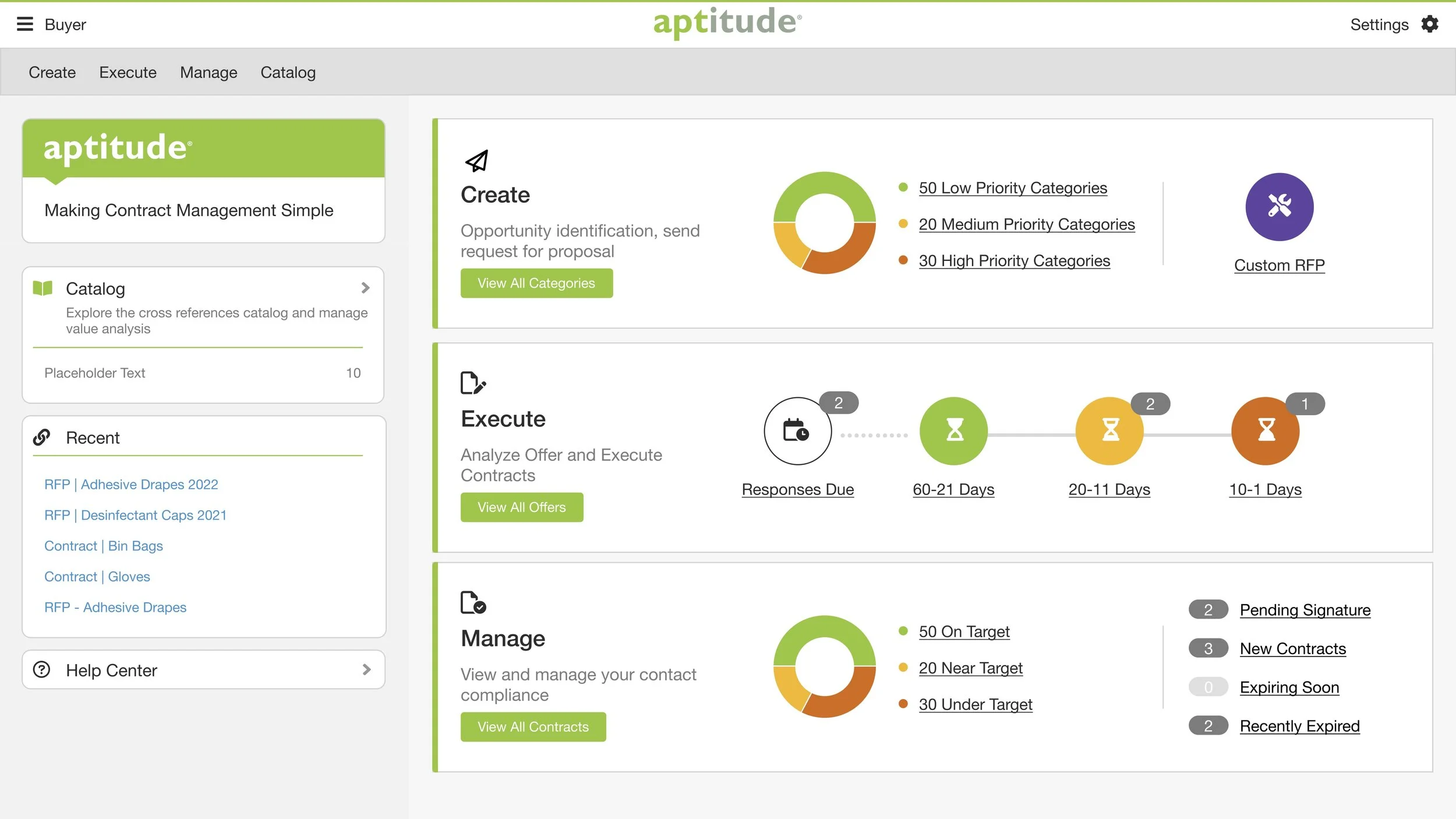The width and height of the screenshot is (1456, 819).
Task: Click the Catalog book icon
Action: (43, 288)
